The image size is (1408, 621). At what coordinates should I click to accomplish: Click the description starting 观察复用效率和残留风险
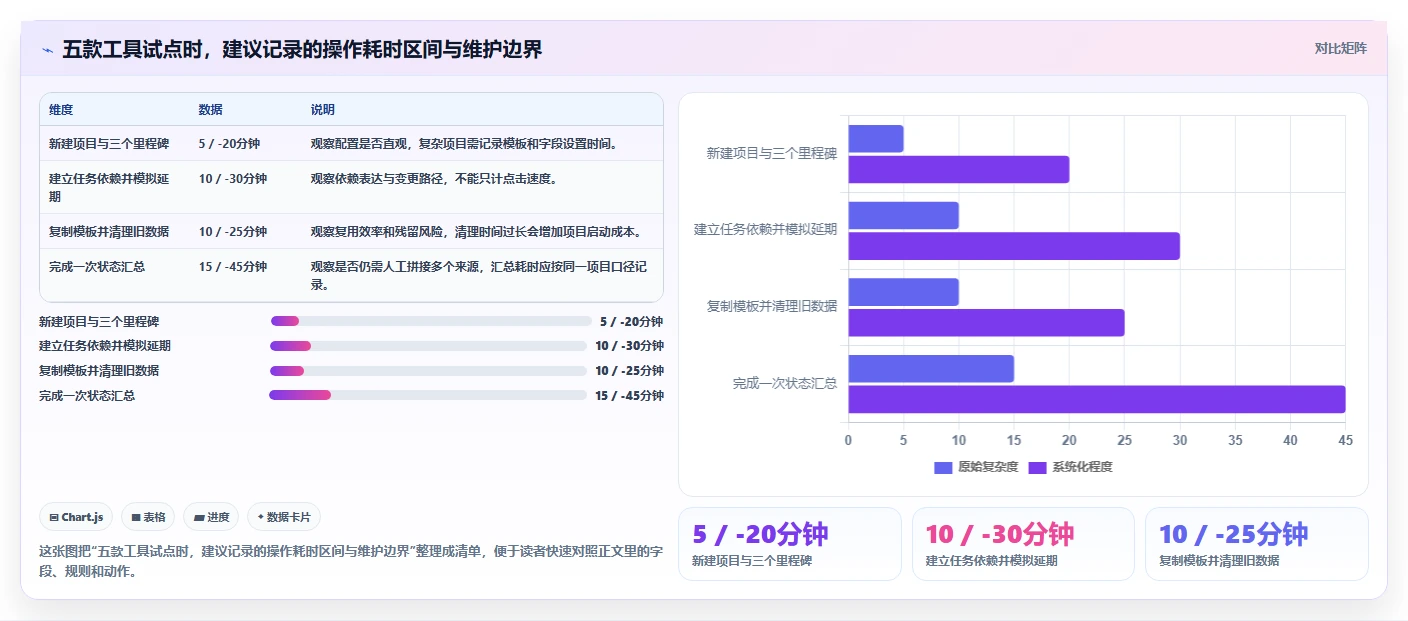[x=477, y=232]
